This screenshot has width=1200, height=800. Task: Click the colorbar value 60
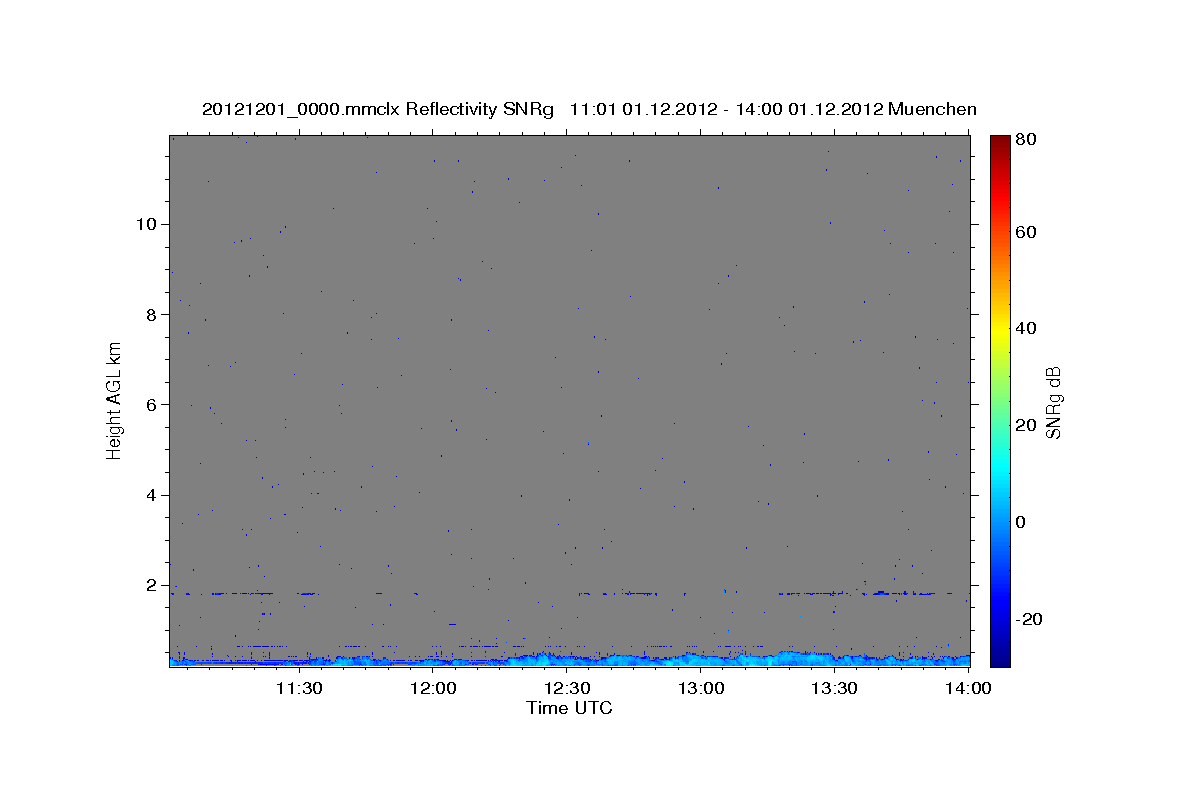point(1027,232)
